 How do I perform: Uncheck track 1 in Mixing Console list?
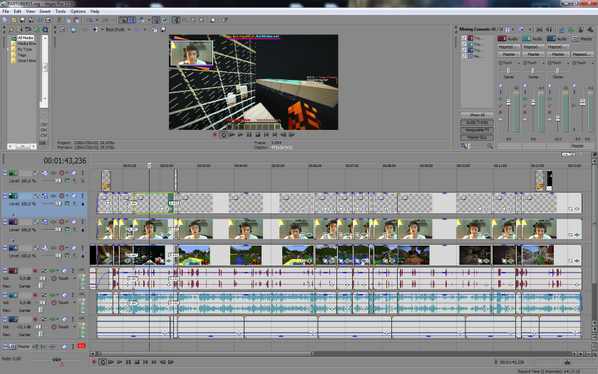point(464,38)
